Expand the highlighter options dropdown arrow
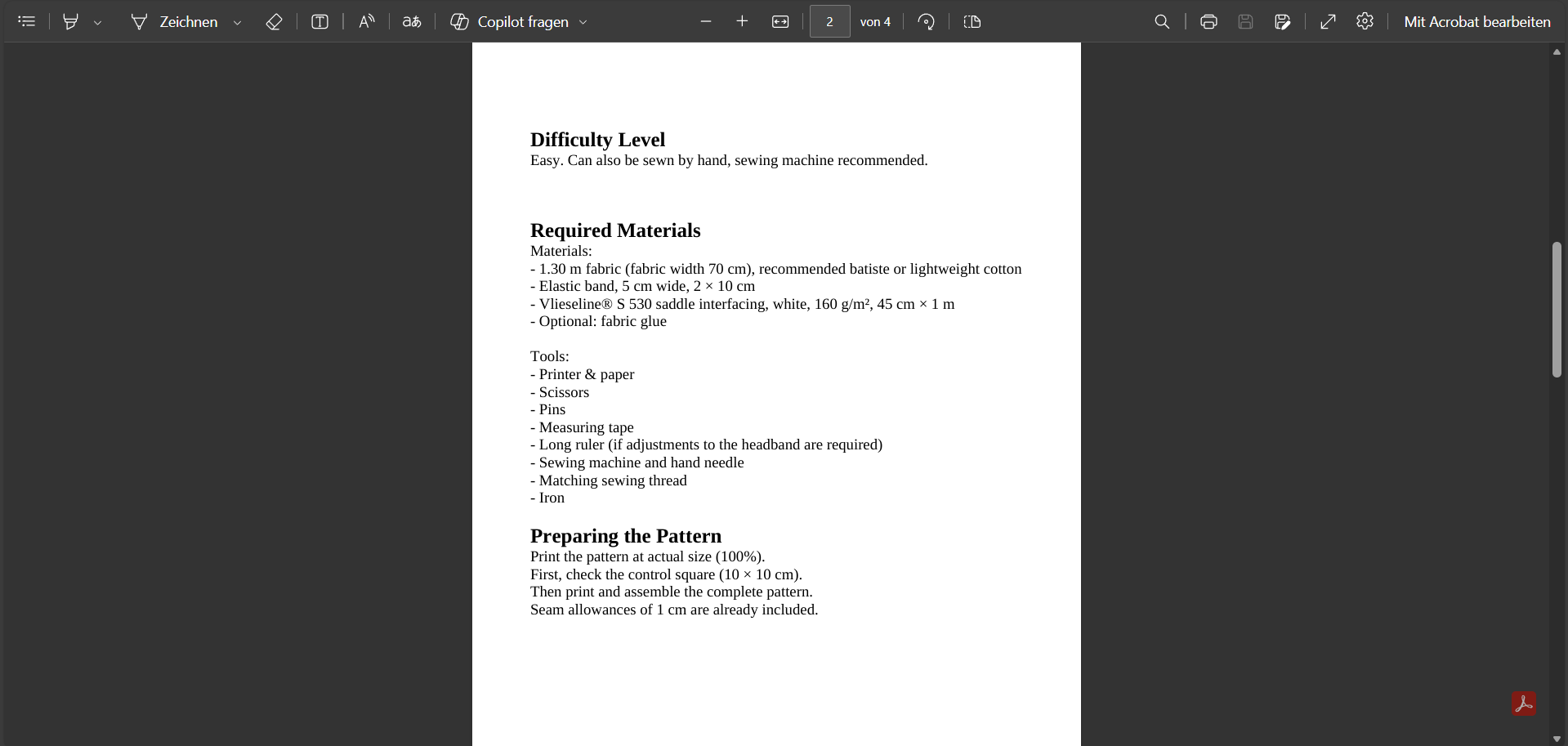This screenshot has height=746, width=1568. (x=98, y=23)
